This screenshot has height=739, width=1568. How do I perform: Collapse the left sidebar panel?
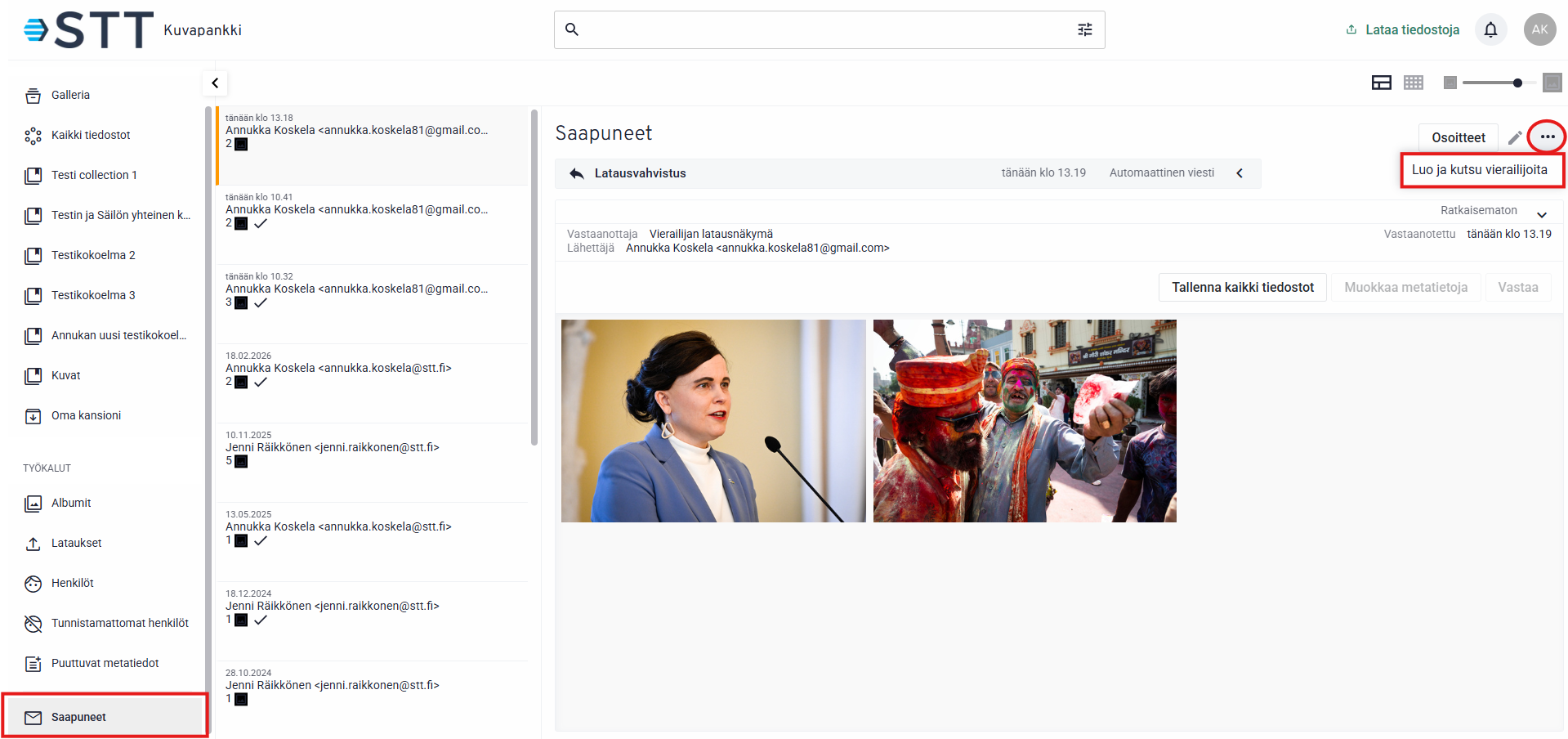click(215, 83)
